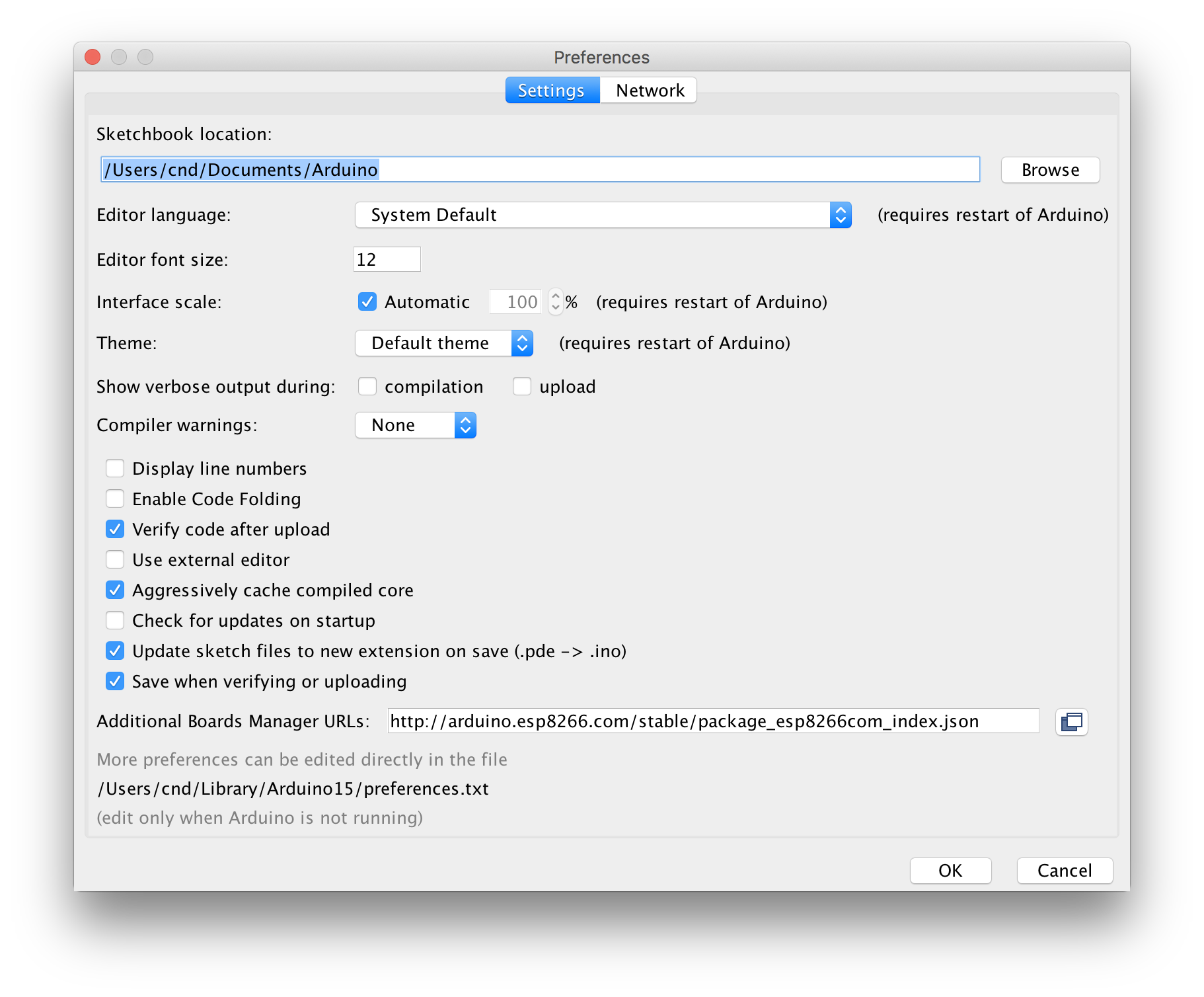Click the Editor font size field
Screen dimensions: 1204x997
387,260
